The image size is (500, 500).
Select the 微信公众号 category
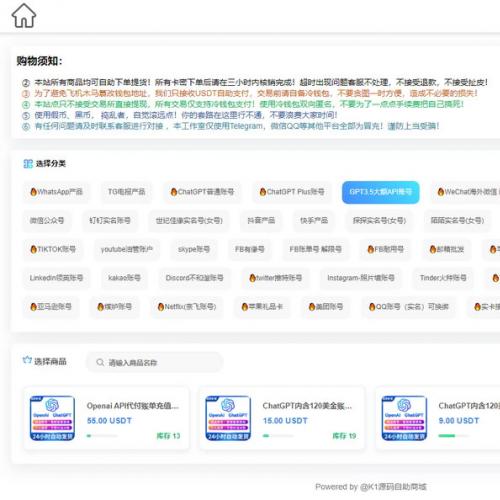[x=47, y=220]
